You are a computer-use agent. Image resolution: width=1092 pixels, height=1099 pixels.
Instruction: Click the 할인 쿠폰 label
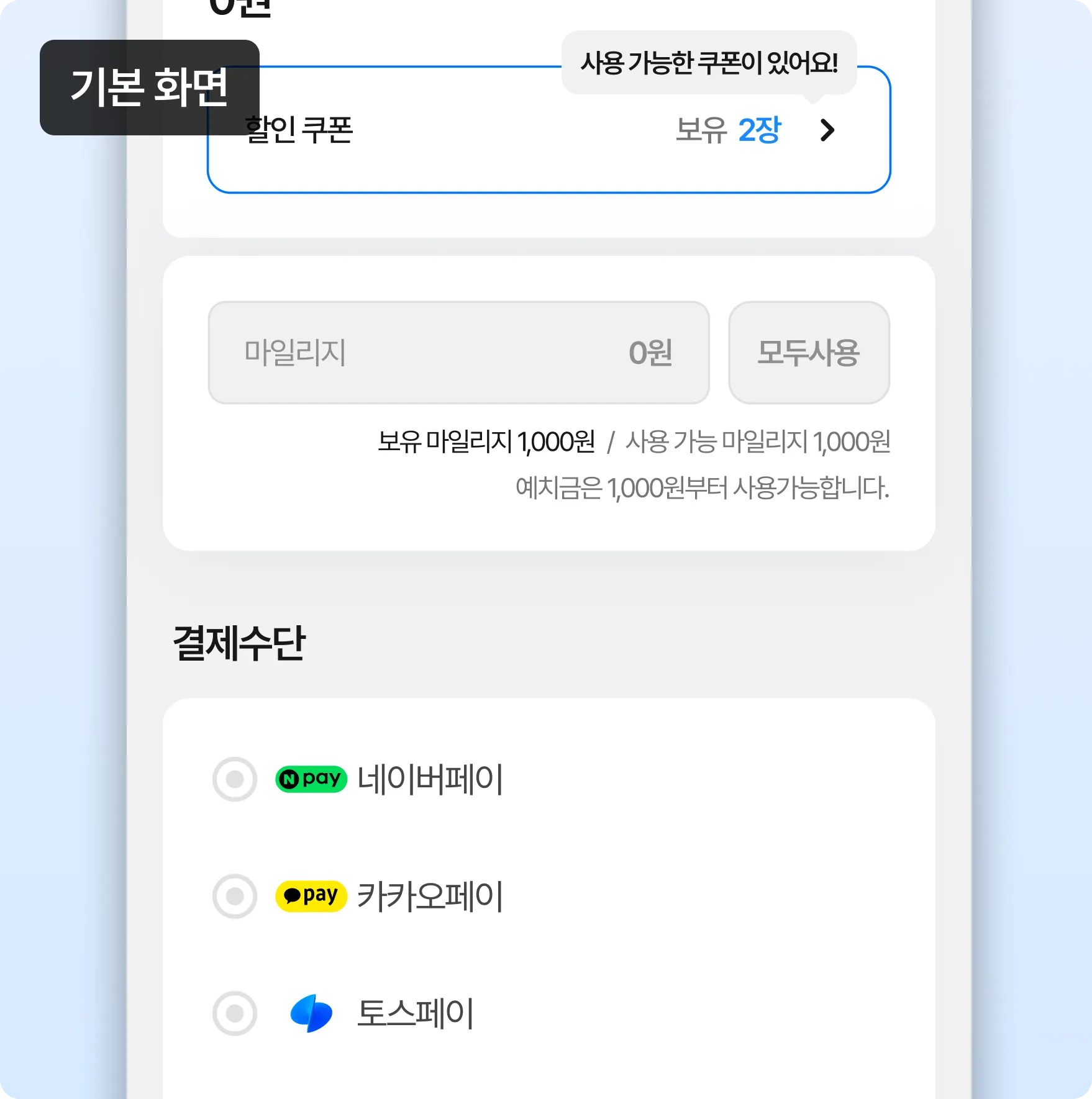(299, 130)
